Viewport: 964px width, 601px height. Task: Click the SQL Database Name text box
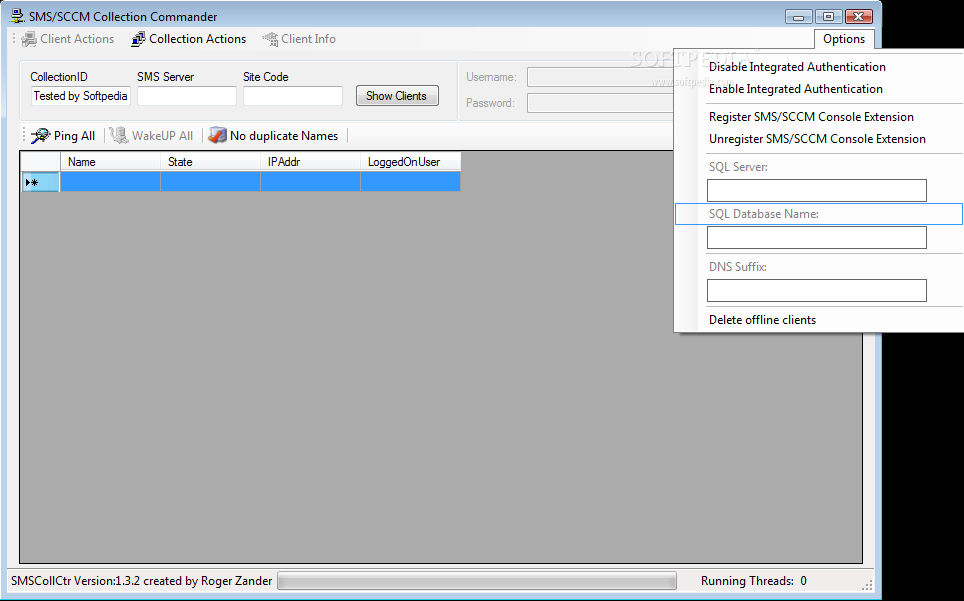816,238
